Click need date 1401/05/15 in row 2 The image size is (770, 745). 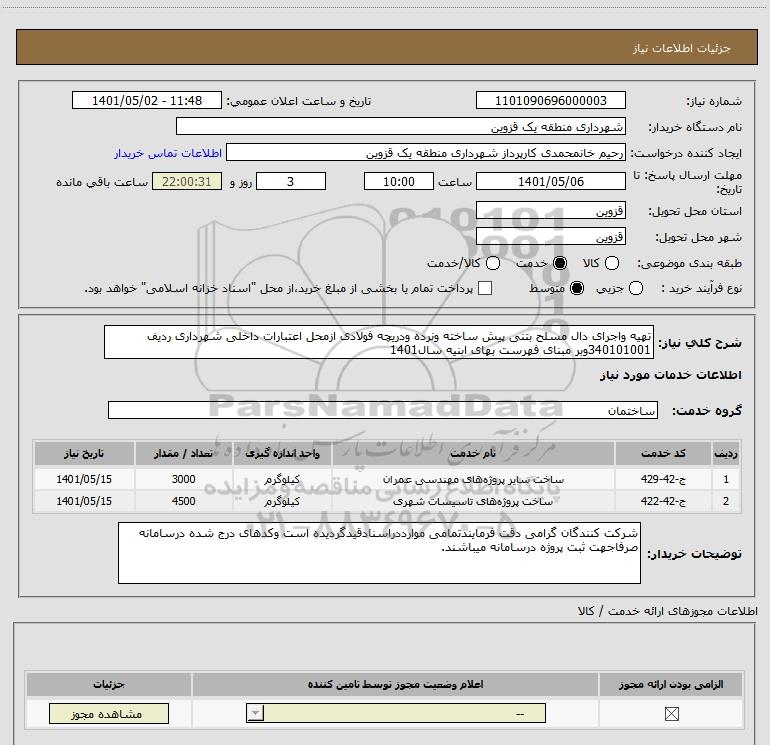(84, 501)
